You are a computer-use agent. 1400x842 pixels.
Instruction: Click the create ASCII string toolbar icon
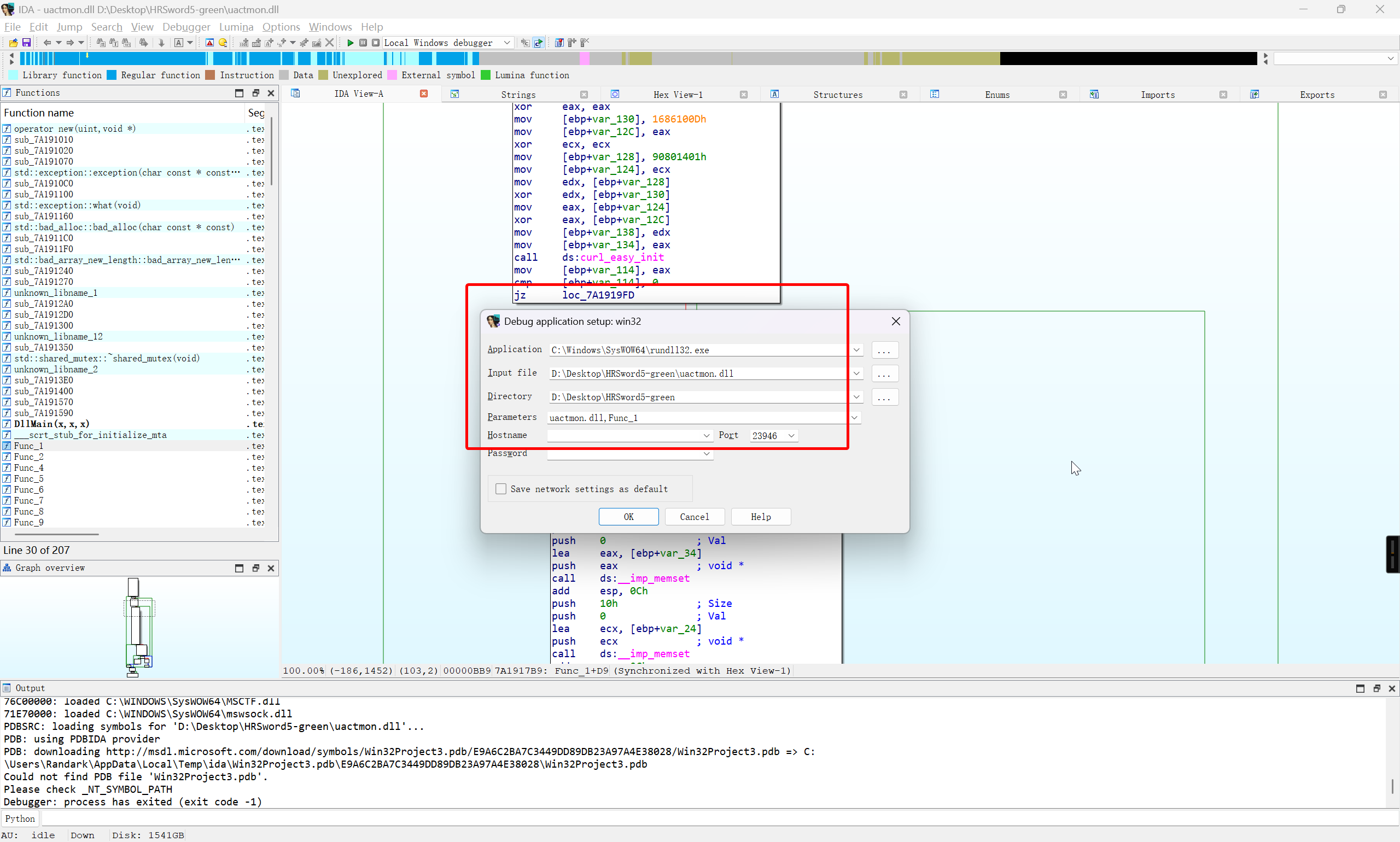[269, 43]
